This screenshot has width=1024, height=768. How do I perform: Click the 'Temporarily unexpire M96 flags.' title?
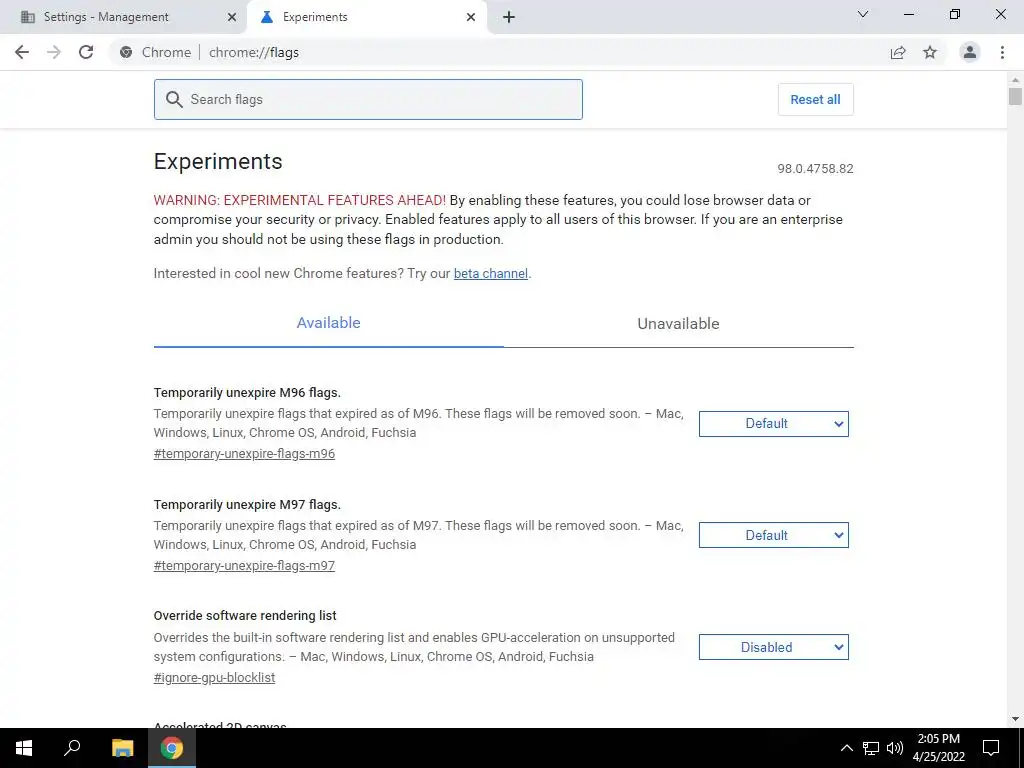247,392
